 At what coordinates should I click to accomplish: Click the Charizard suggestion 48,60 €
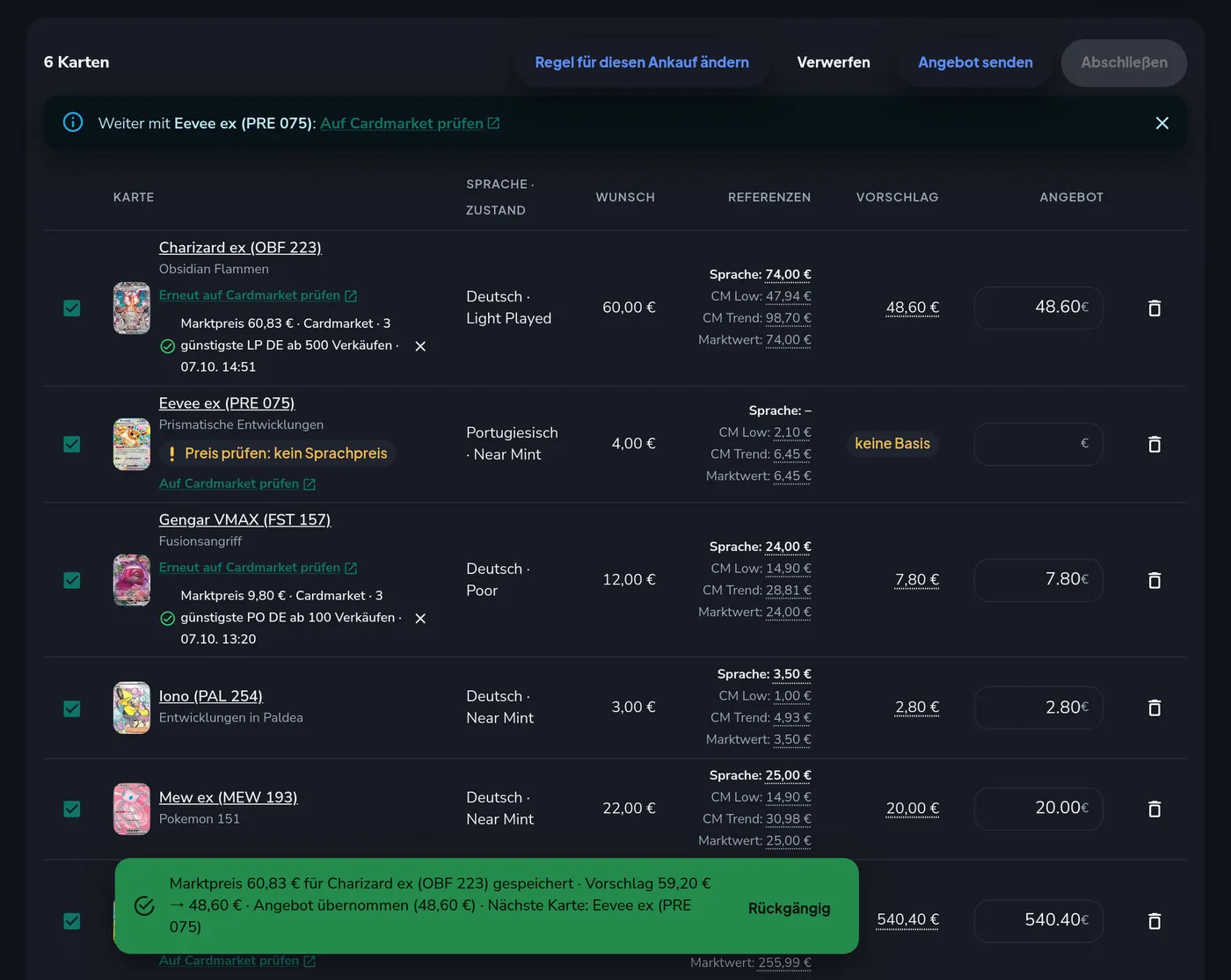click(x=913, y=308)
